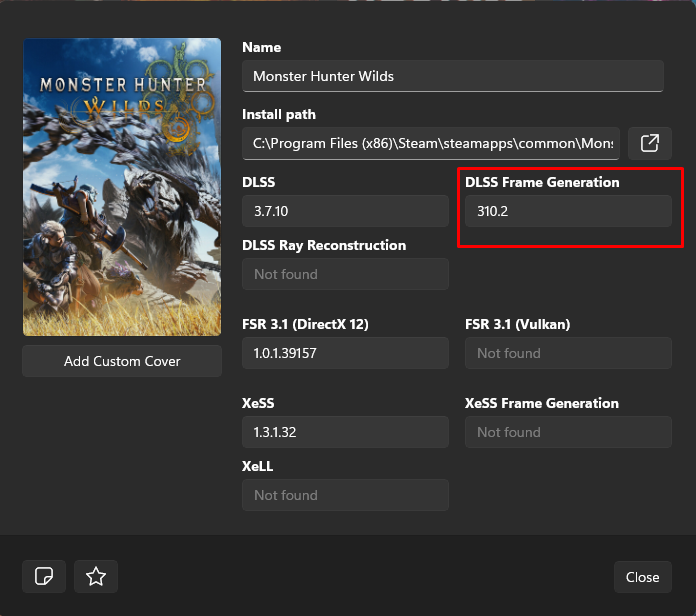Click the Monster Hunter Wilds cover art
The image size is (696, 616).
coord(122,187)
